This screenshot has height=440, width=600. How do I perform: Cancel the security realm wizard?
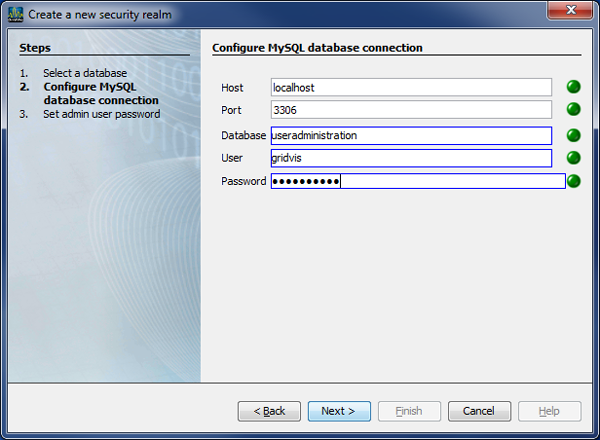coord(479,411)
